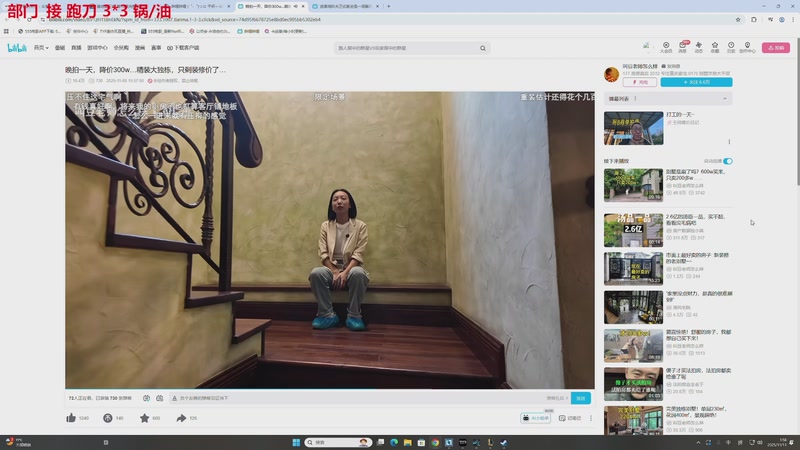Open the 打工的一天 video thumbnail
This screenshot has width=800, height=450.
point(633,128)
